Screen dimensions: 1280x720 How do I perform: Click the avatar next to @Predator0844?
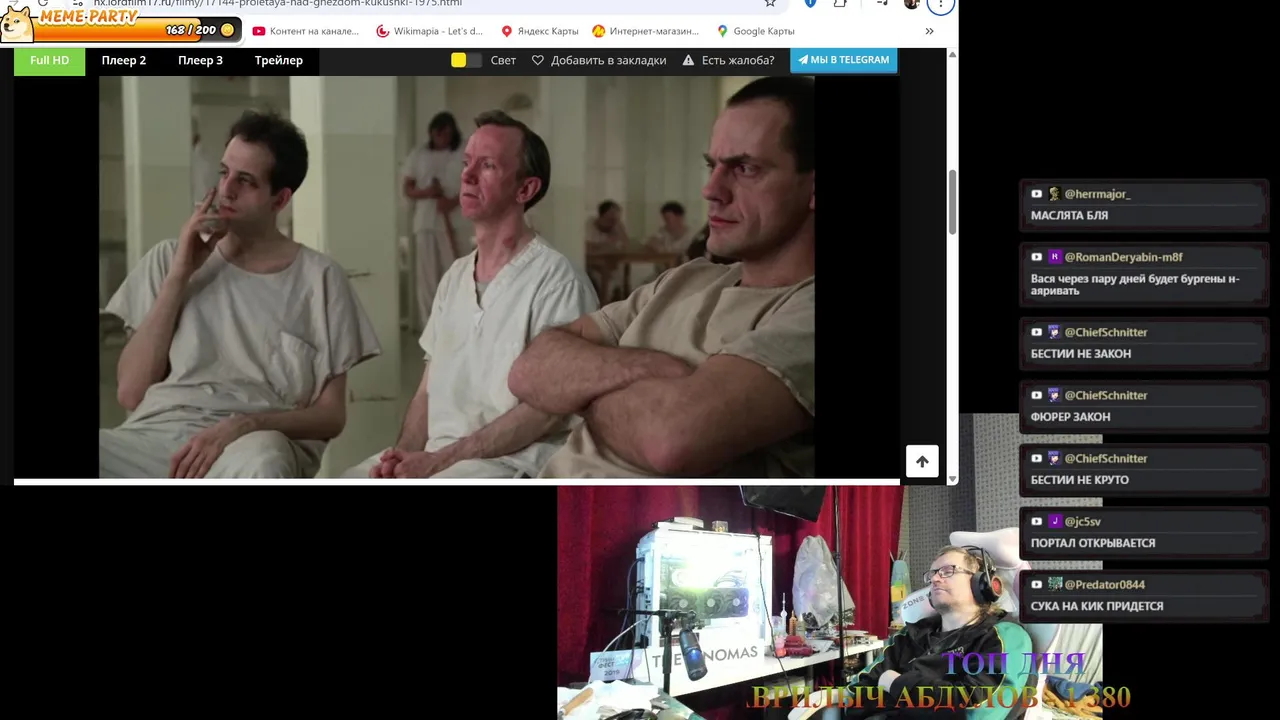click(1054, 585)
